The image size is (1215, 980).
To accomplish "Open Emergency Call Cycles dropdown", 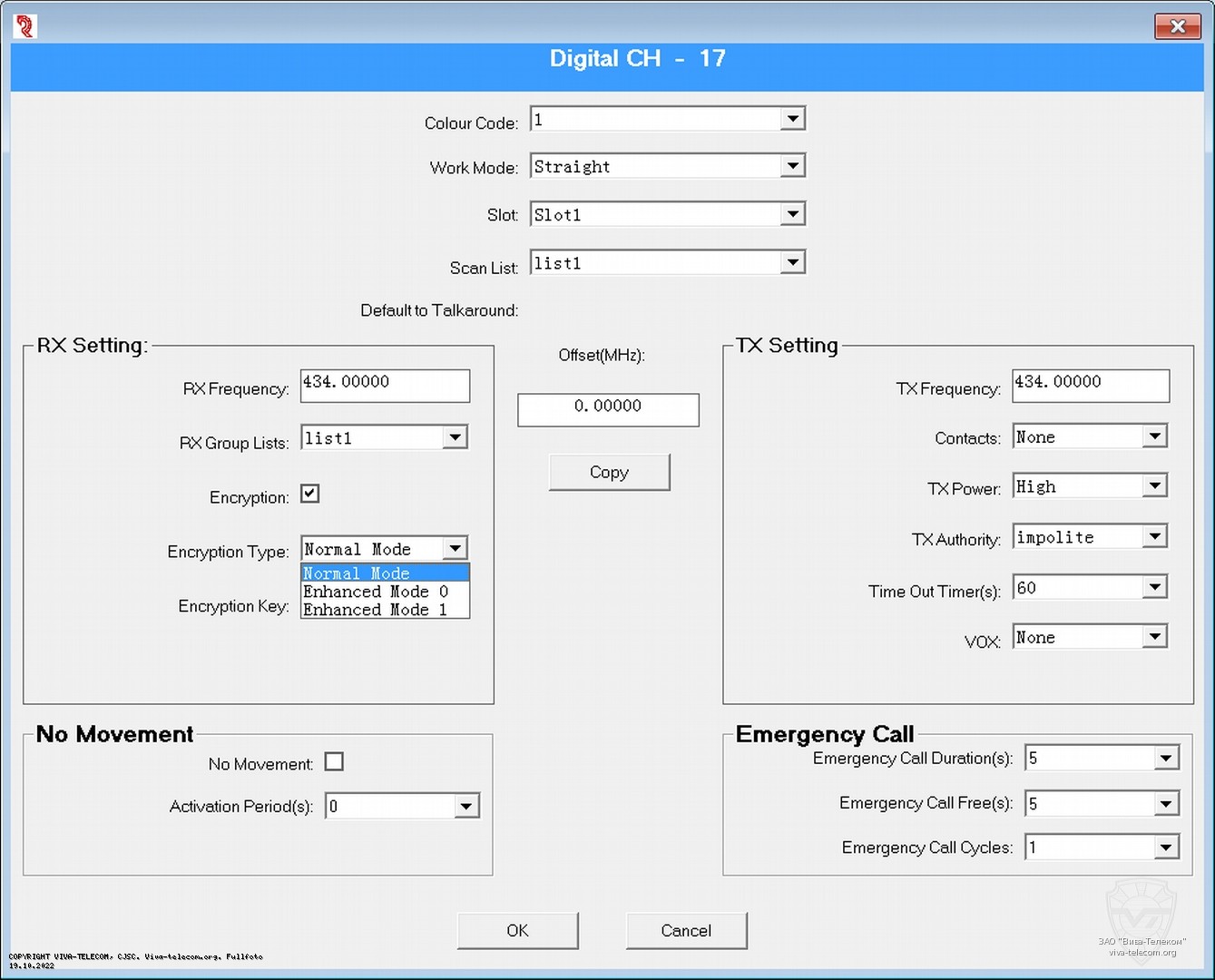I will point(1166,848).
